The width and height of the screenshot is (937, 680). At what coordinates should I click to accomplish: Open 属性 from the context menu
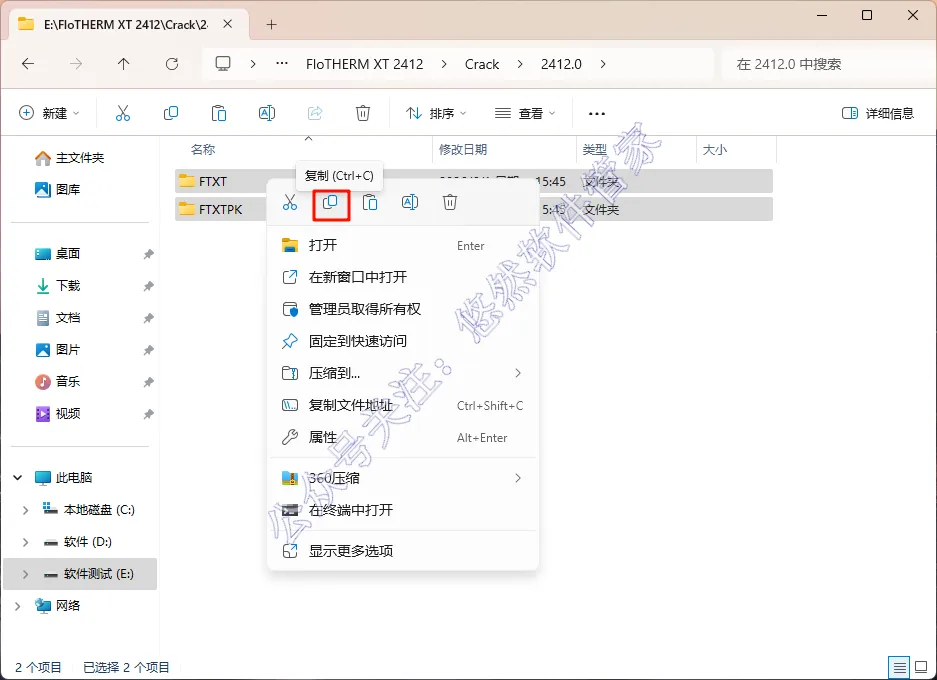pos(403,437)
